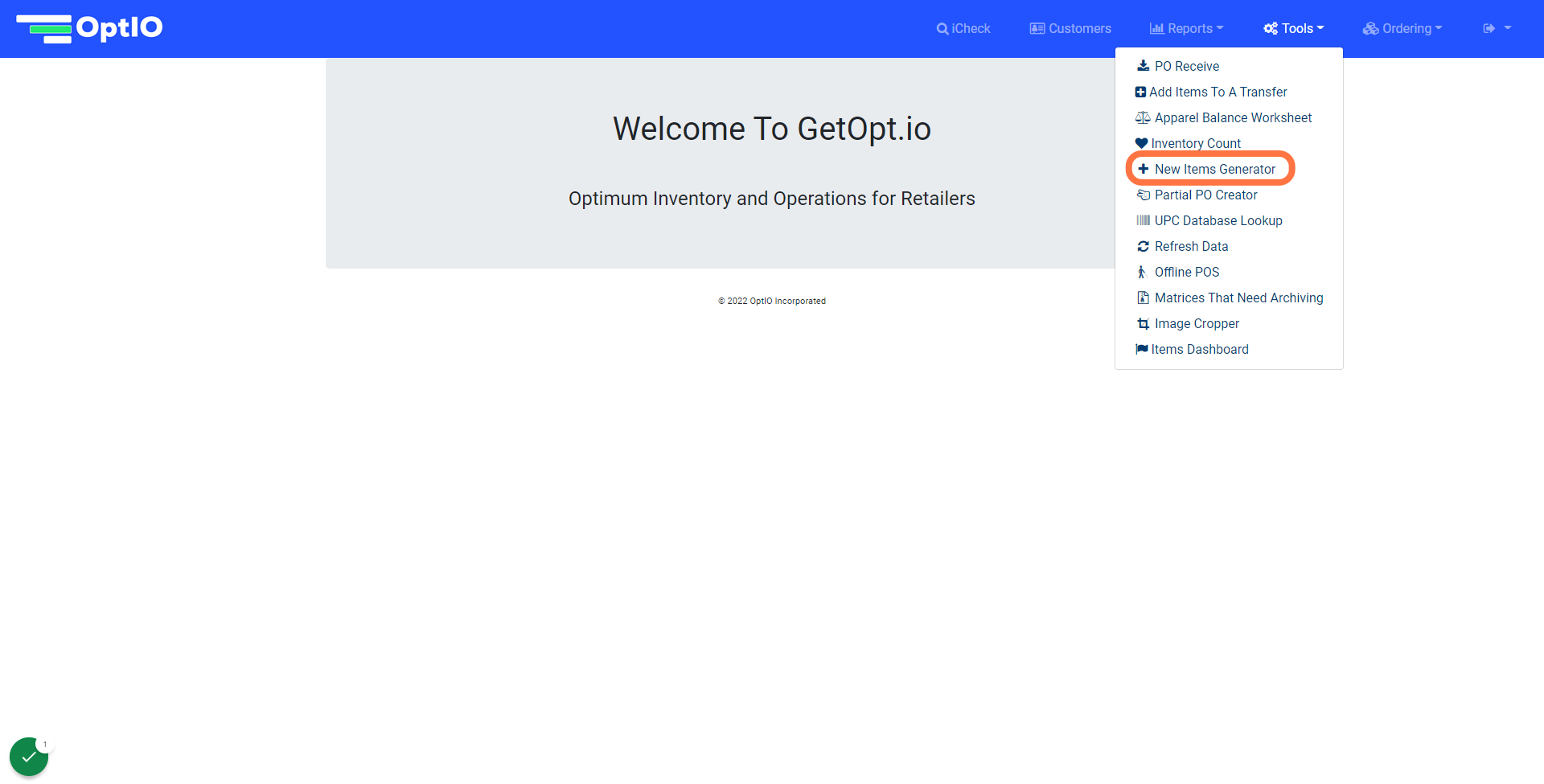Open the Ordering dropdown menu
Screen dimensions: 1544x784
pos(1402,29)
